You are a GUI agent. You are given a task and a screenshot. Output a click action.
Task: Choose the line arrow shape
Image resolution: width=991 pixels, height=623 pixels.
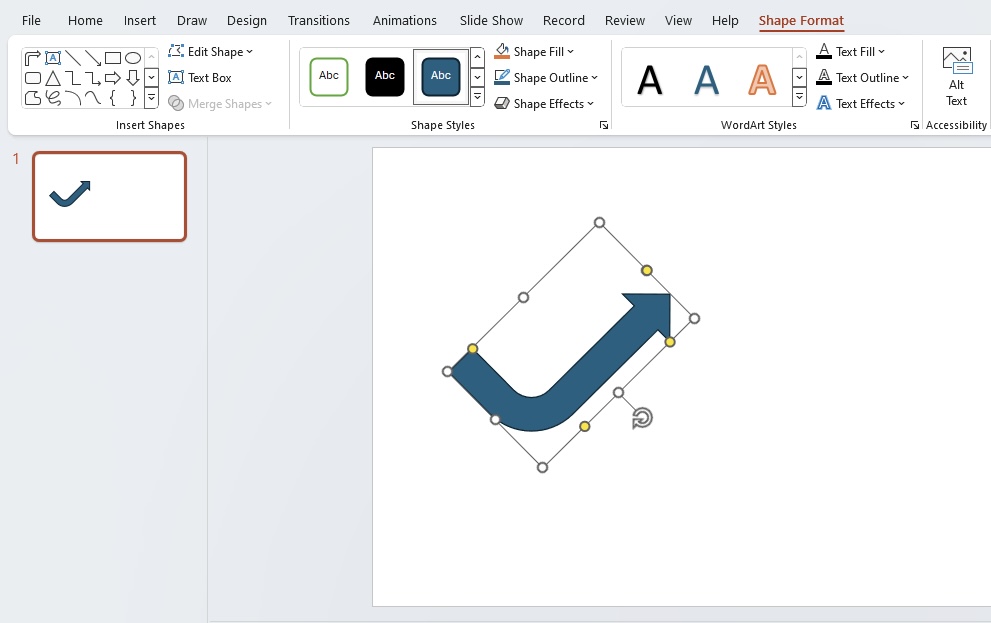(x=93, y=58)
